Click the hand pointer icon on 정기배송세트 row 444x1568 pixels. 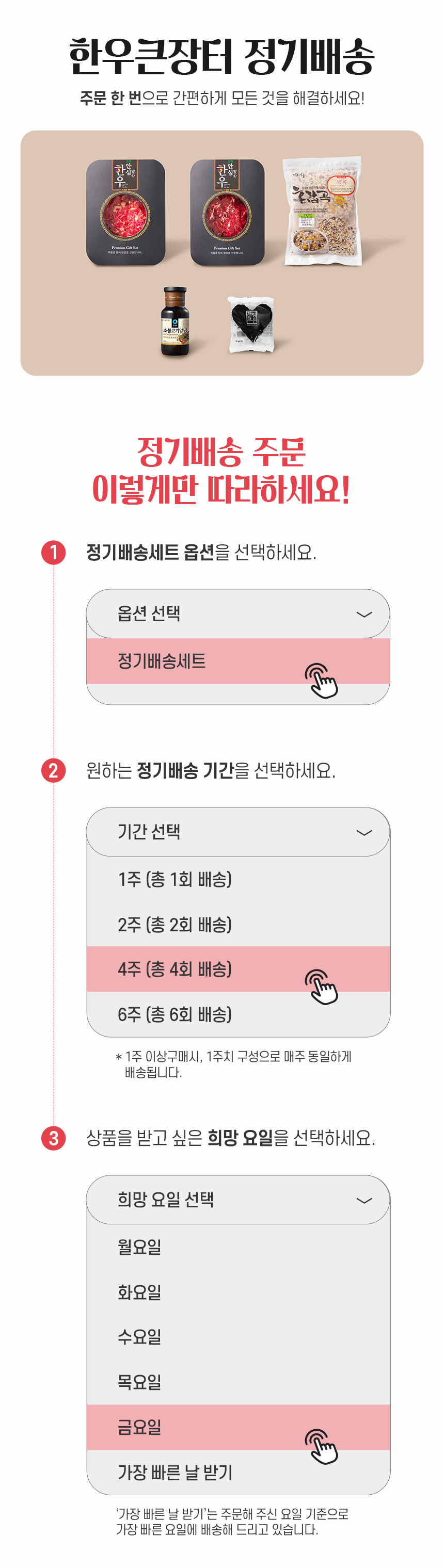pyautogui.click(x=321, y=681)
